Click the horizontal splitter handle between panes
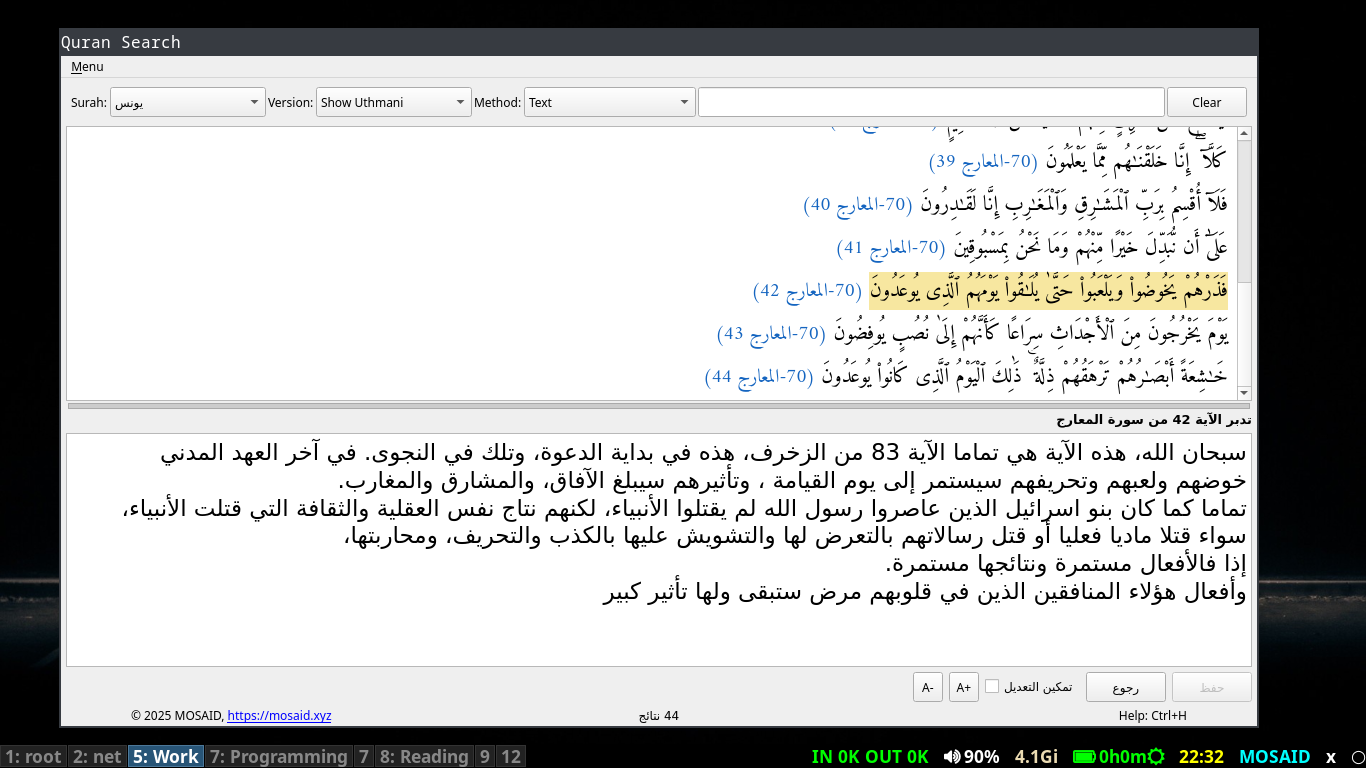The width and height of the screenshot is (1366, 768). 658,406
